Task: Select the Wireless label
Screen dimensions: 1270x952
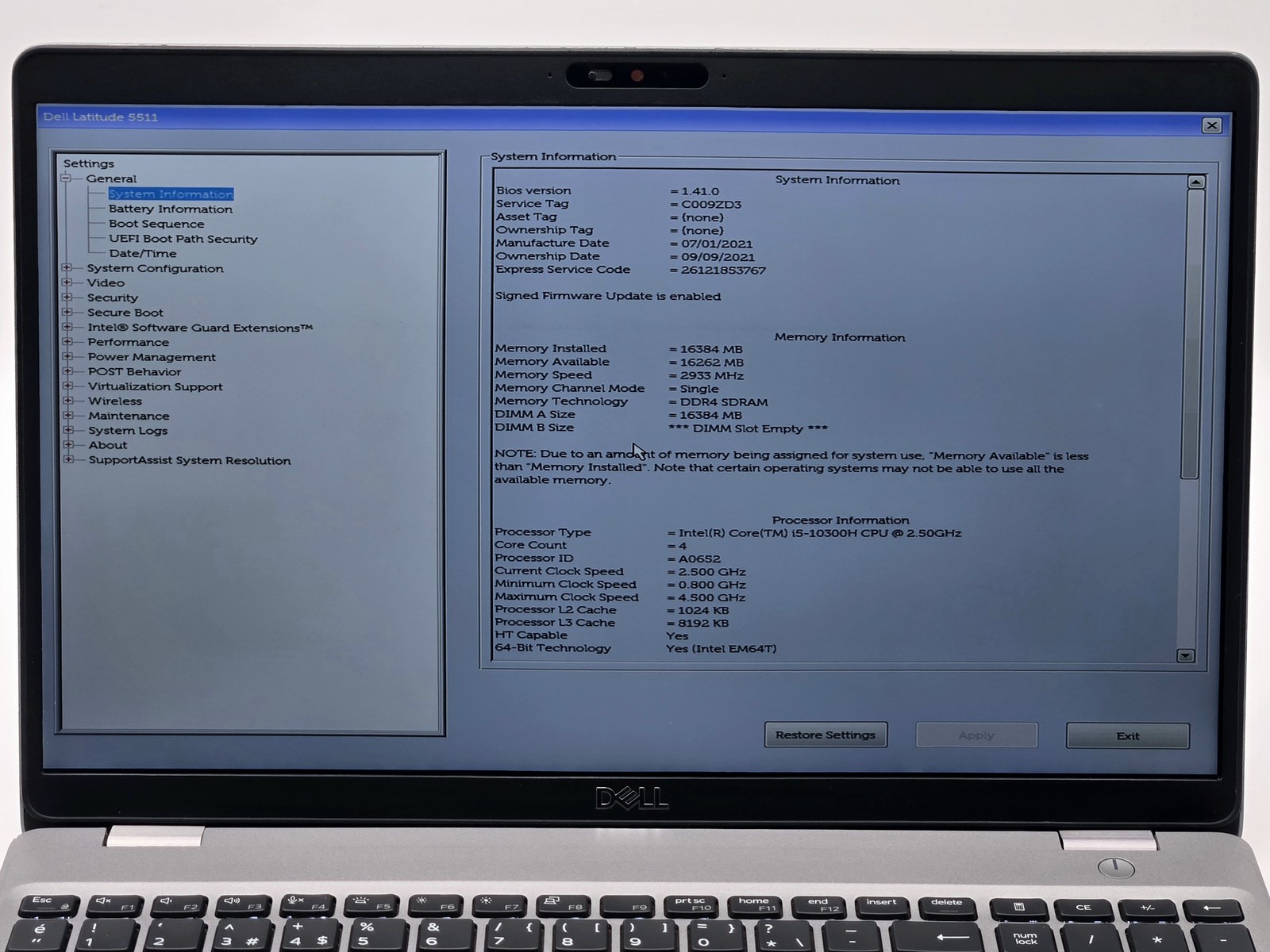Action: 115,401
